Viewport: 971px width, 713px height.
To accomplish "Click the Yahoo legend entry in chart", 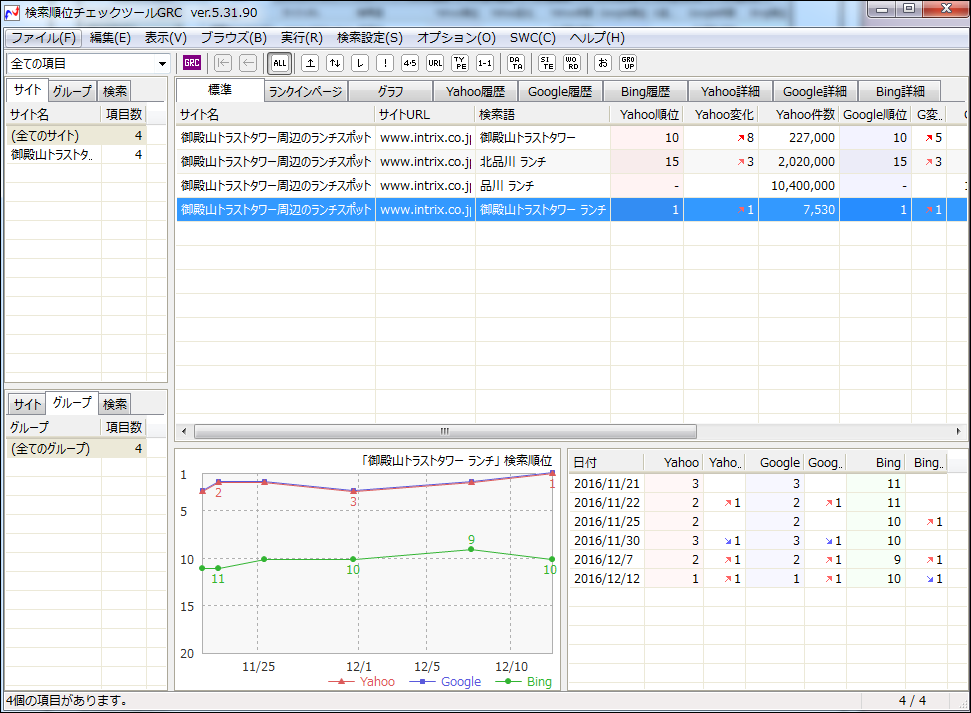I will [362, 681].
